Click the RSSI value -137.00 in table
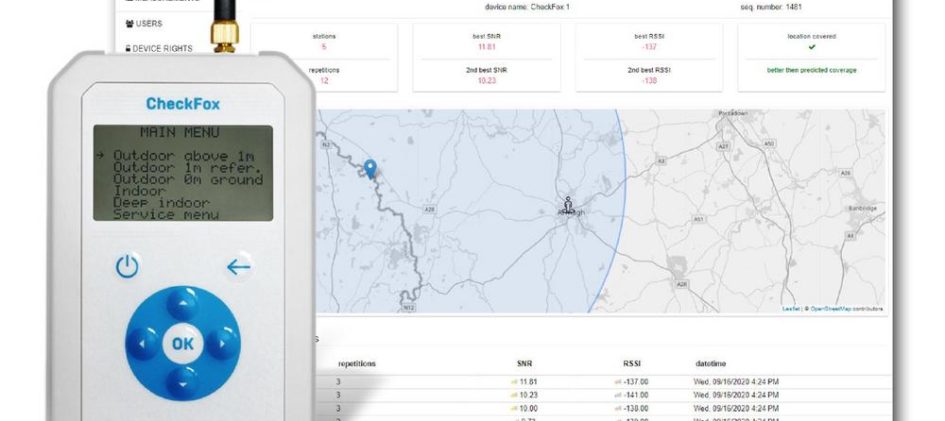This screenshot has height=421, width=945. [x=636, y=382]
